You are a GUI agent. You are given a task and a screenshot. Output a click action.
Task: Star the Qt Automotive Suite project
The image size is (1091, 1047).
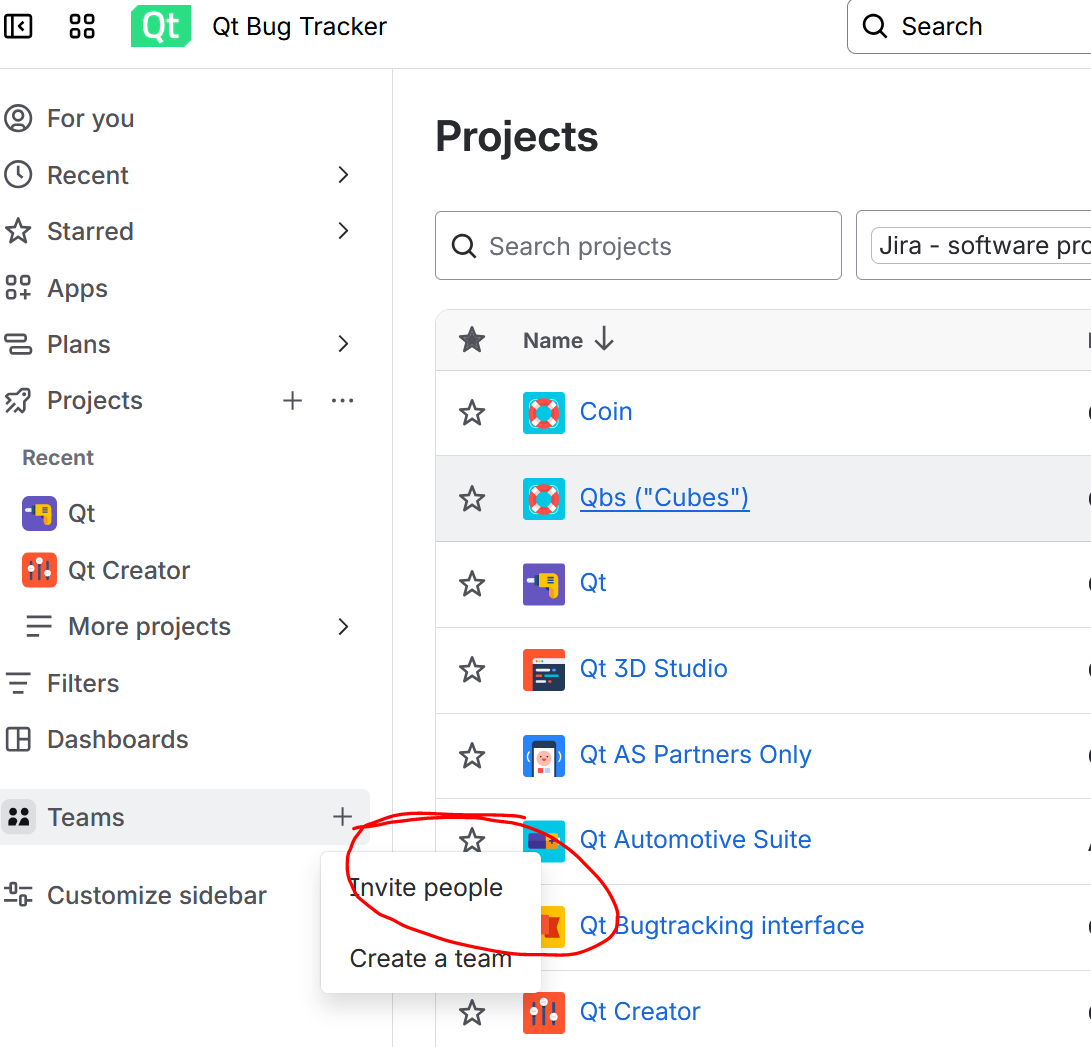click(472, 840)
